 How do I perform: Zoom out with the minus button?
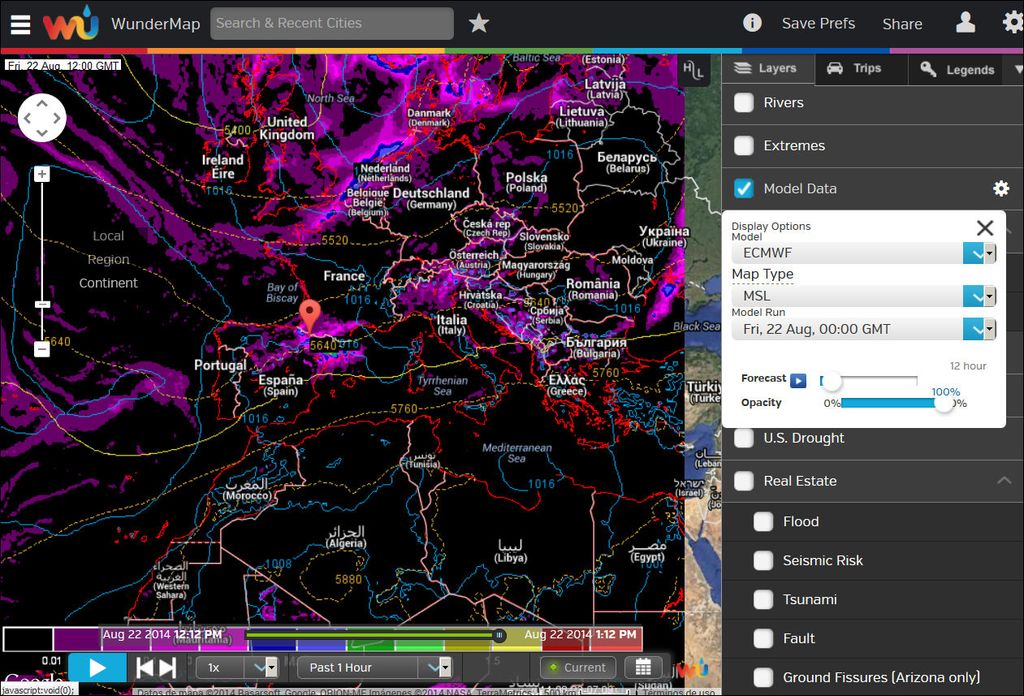(42, 349)
